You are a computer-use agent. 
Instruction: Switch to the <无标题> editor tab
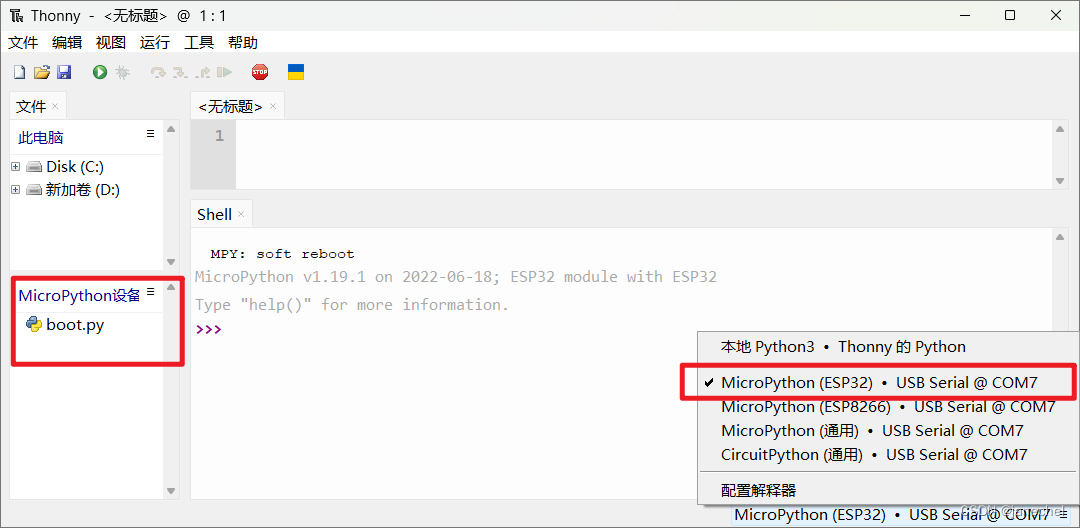[230, 107]
